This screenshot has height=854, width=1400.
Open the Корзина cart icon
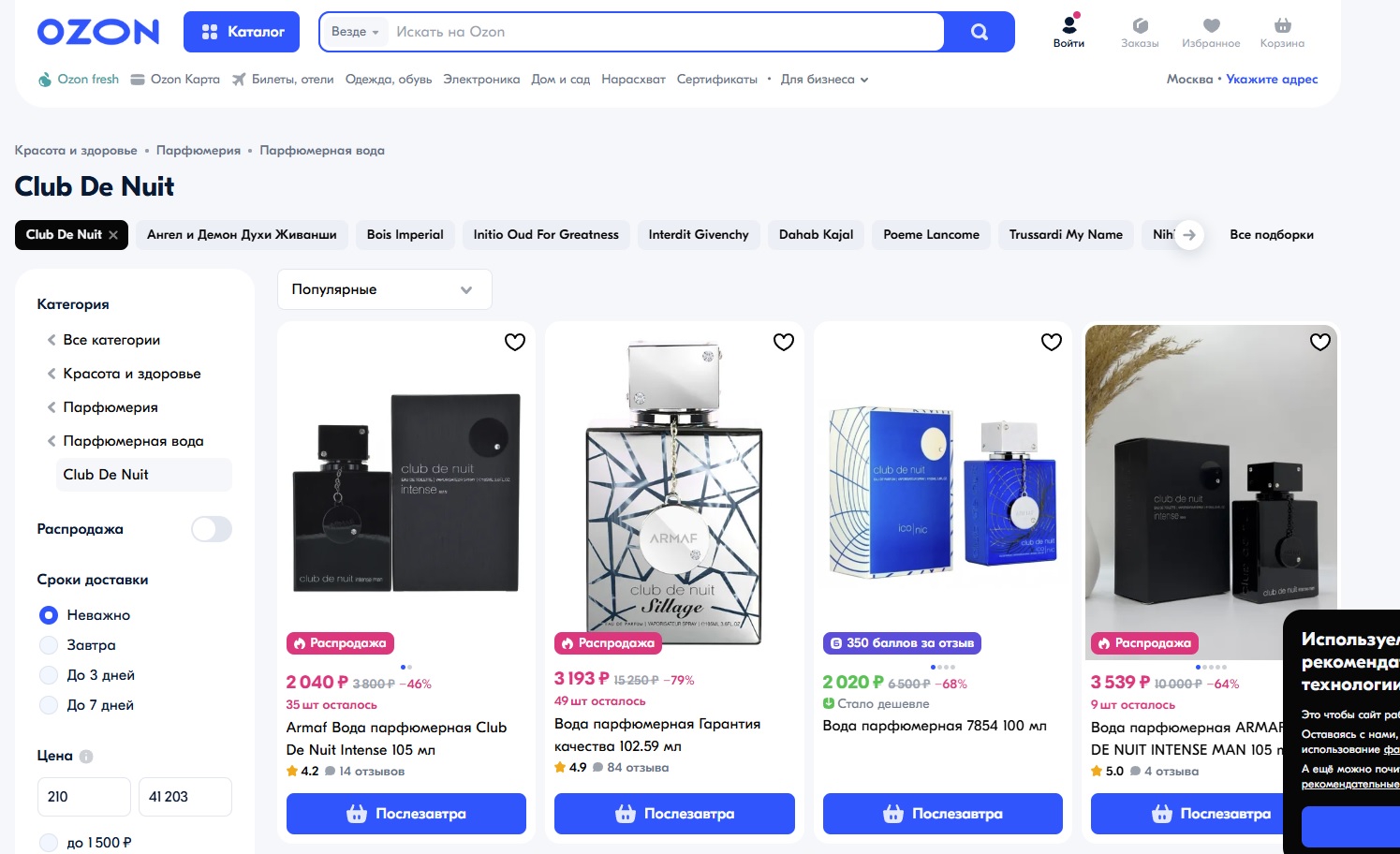(1282, 27)
